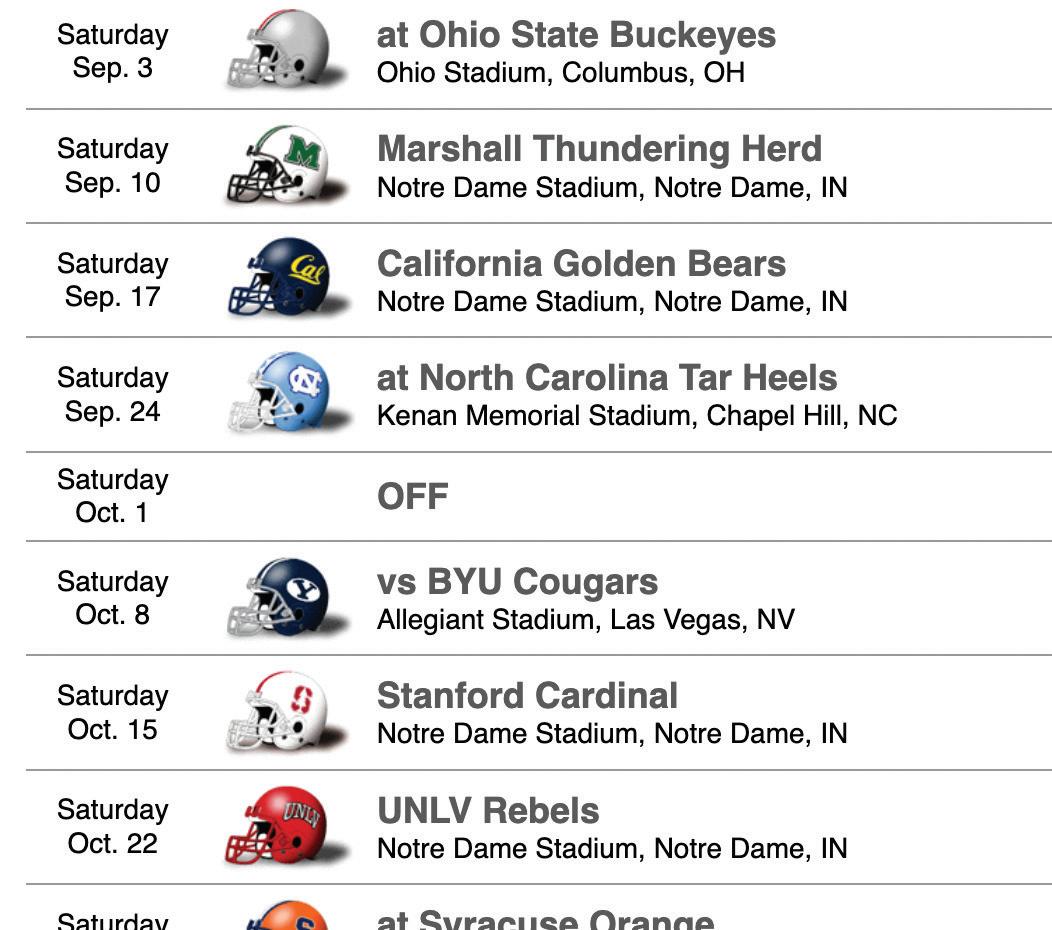Viewport: 1052px width, 930px height.
Task: Click the UNLV Rebels game title
Action: point(488,811)
